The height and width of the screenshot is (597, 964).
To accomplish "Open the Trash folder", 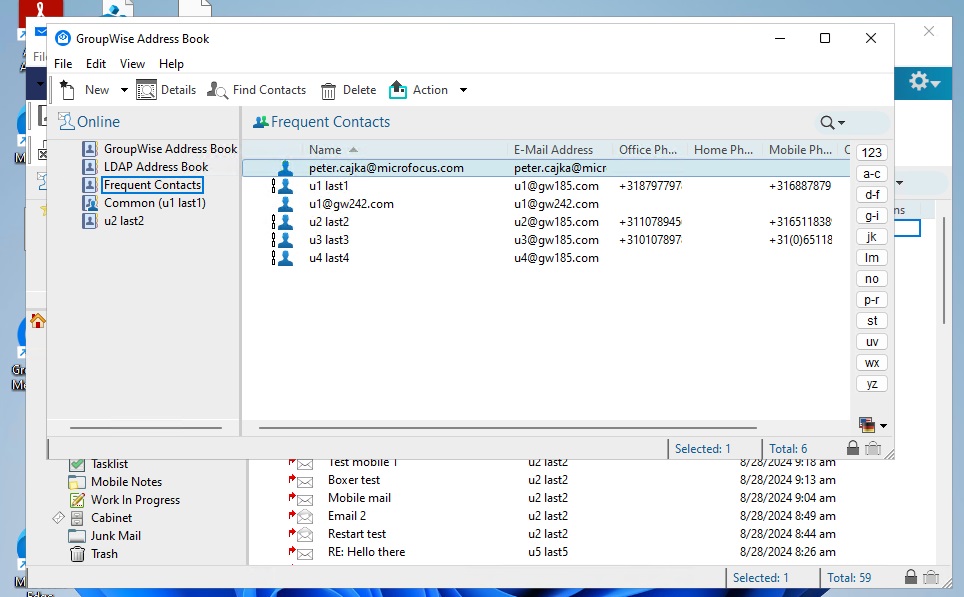I will (104, 554).
